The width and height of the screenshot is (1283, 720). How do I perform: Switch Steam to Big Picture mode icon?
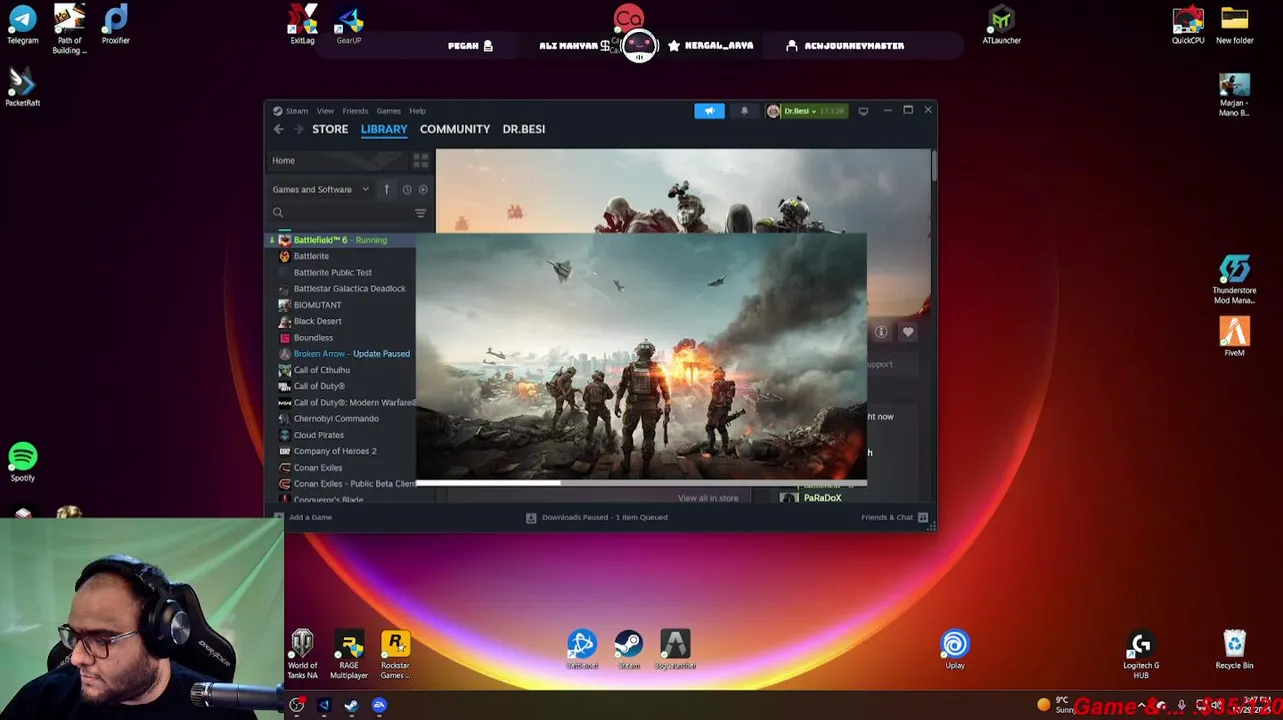tap(863, 111)
